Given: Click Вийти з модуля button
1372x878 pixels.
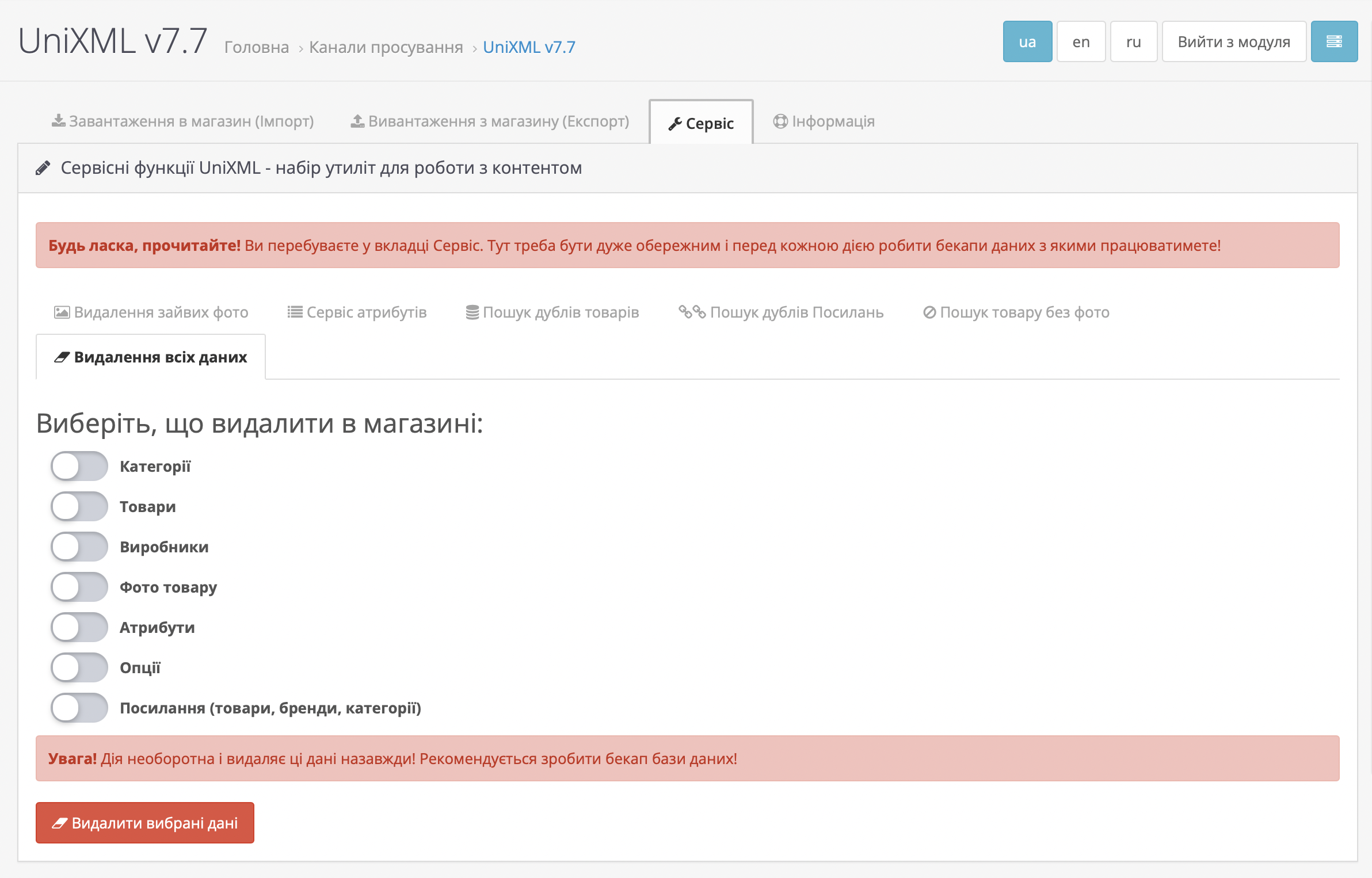Looking at the screenshot, I should 1234,41.
